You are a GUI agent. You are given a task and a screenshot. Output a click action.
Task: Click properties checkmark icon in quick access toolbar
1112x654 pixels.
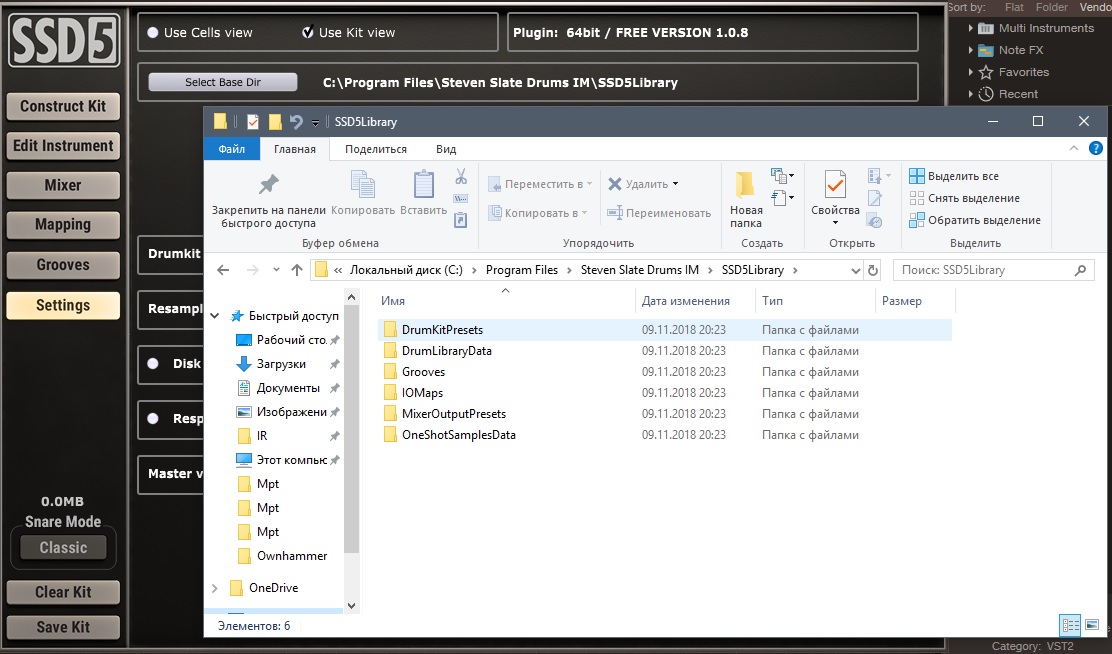coord(252,122)
